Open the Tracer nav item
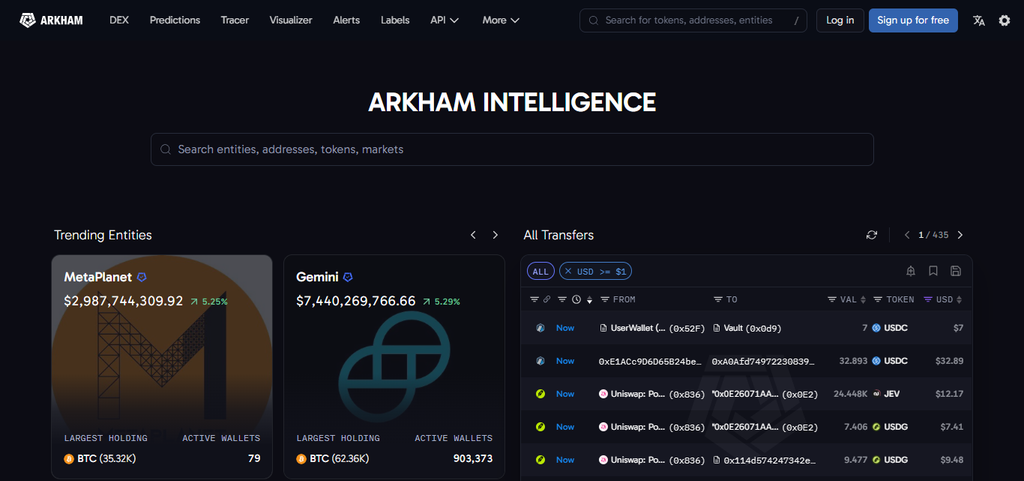The height and width of the screenshot is (481, 1024). point(234,20)
